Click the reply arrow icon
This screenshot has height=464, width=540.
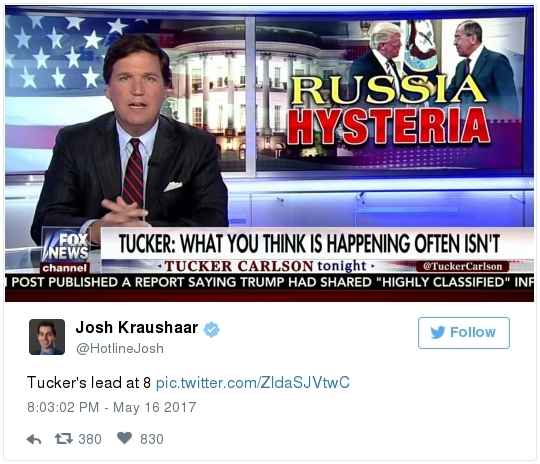pyautogui.click(x=34, y=439)
